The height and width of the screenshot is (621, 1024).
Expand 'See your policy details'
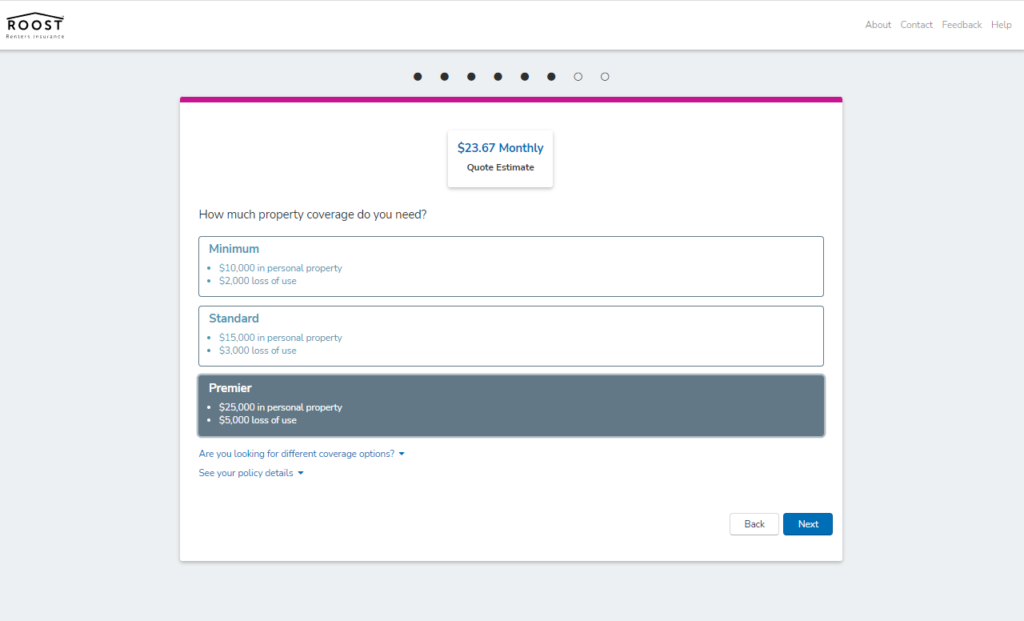point(251,473)
